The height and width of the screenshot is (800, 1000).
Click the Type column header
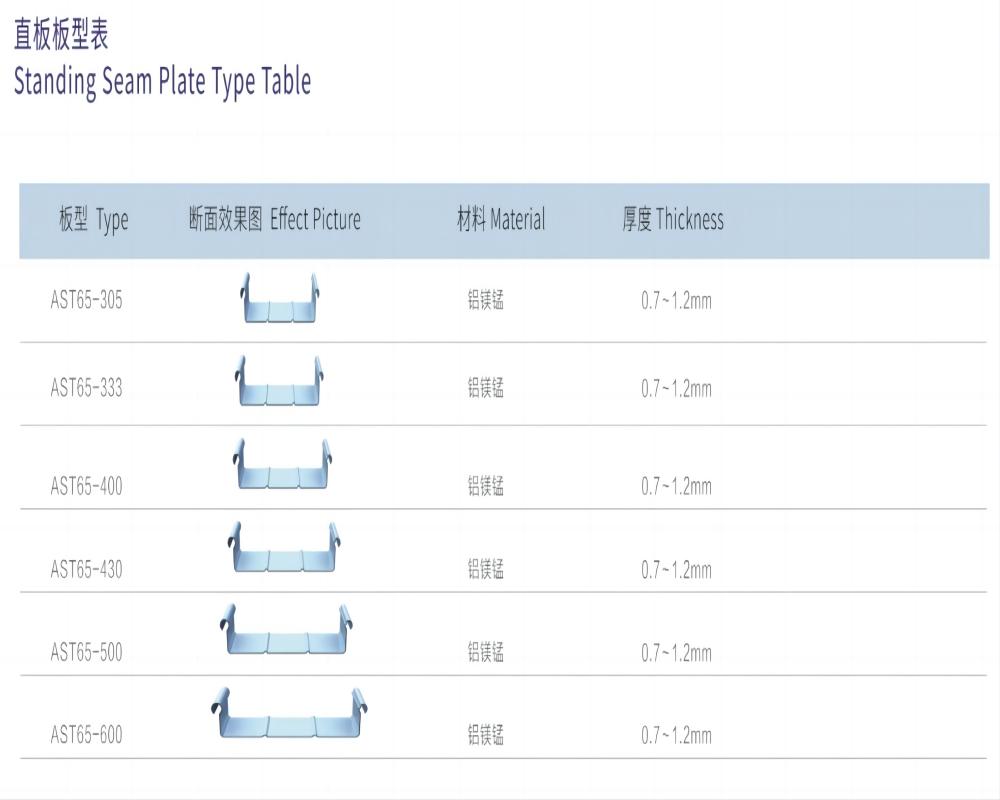tap(93, 220)
